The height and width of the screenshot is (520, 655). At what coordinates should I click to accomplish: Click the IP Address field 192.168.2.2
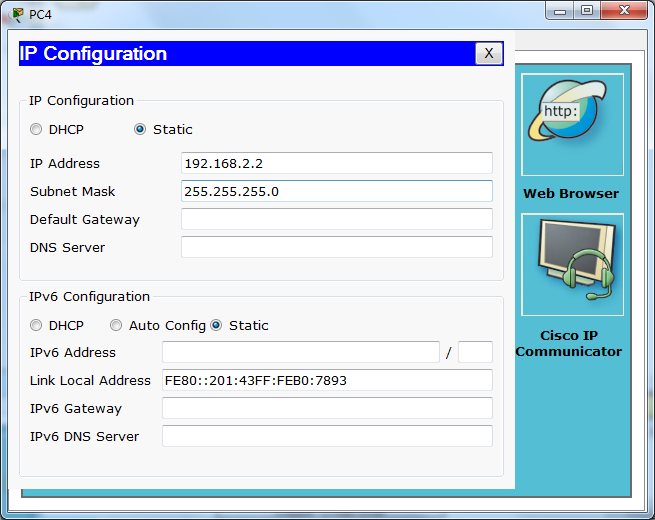337,163
